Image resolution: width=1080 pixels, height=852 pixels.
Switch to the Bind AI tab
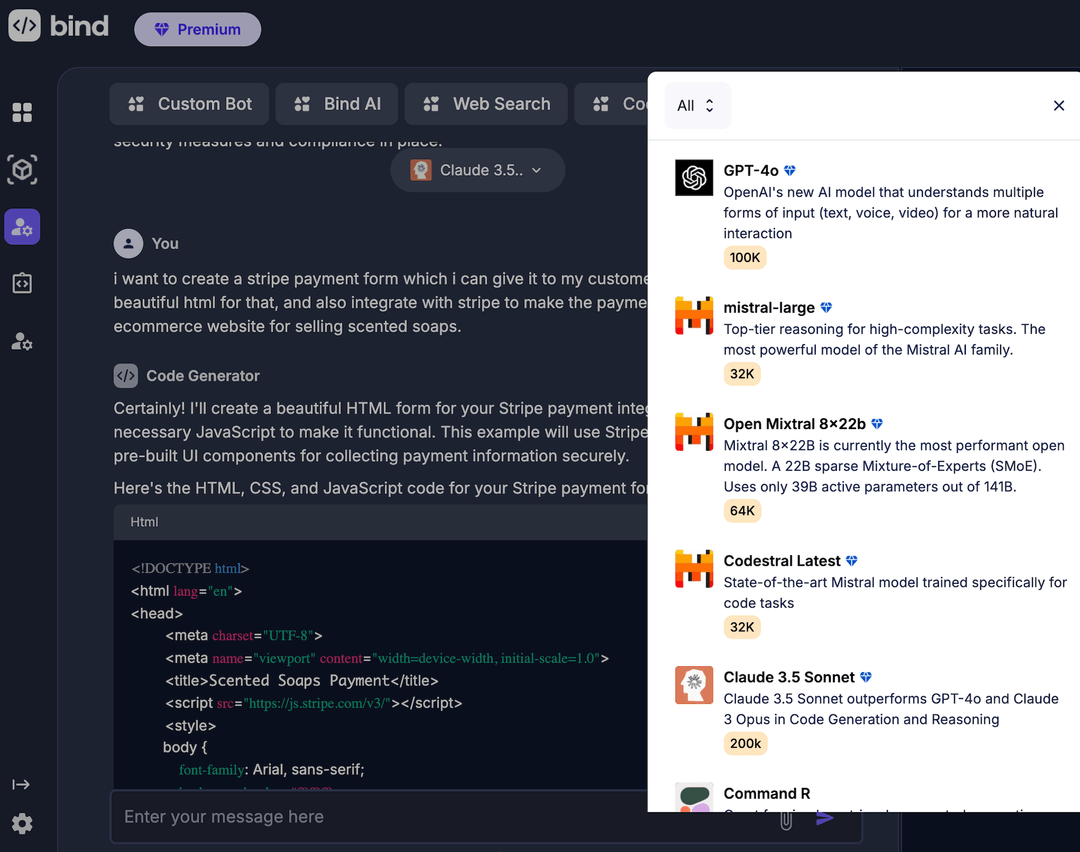(336, 103)
